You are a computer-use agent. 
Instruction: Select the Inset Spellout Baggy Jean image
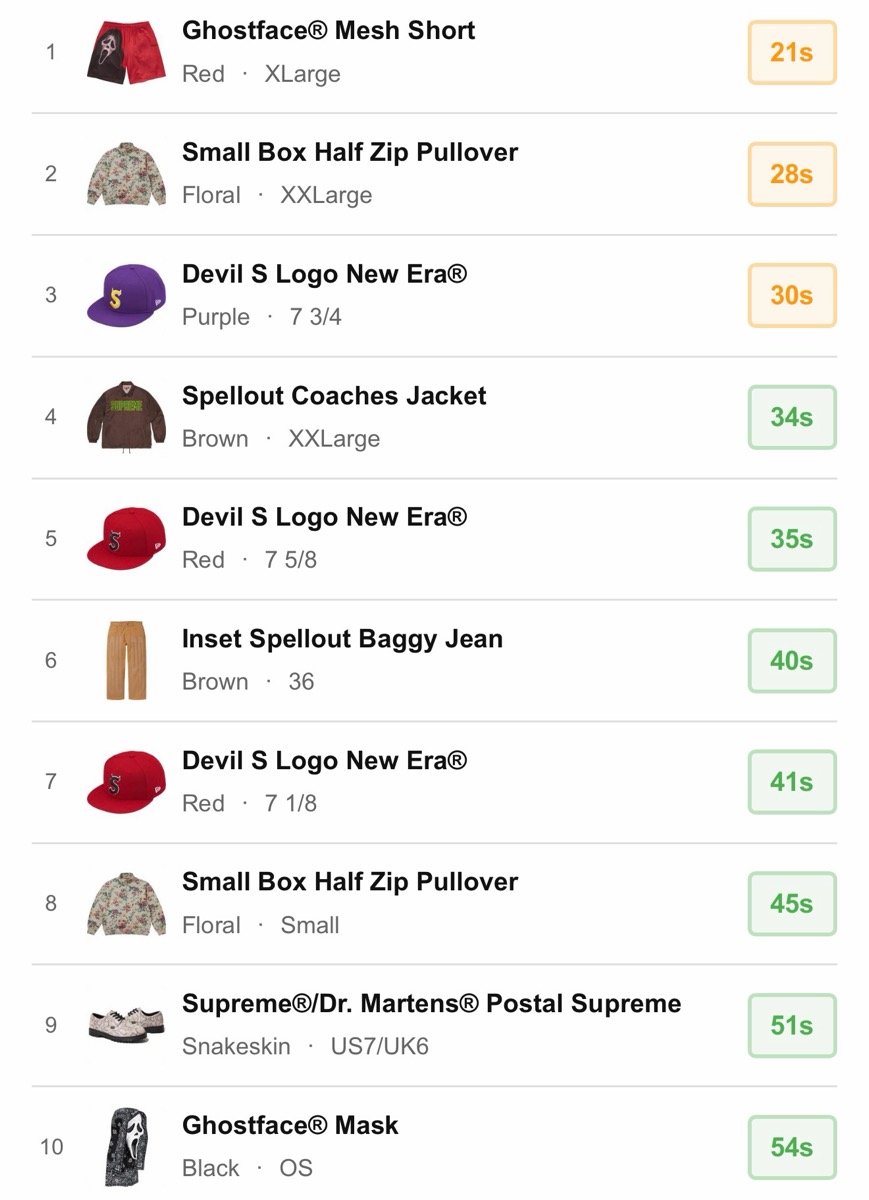pyautogui.click(x=126, y=660)
